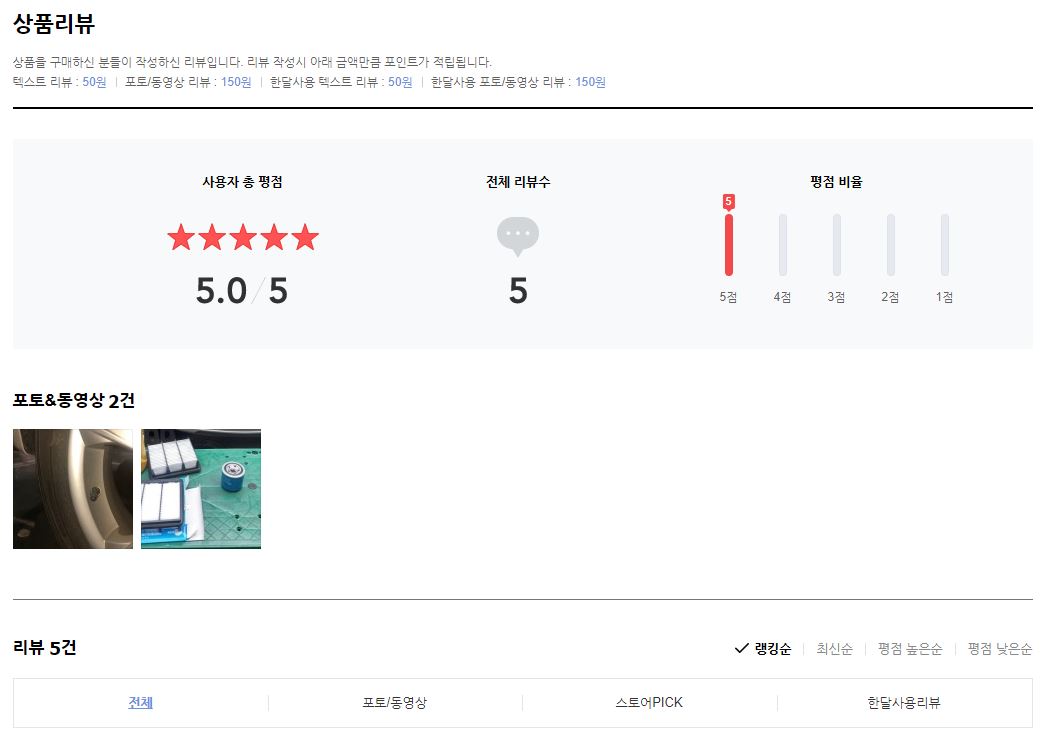This screenshot has width=1061, height=743.
Task: Sort reviews by 평점 높은순
Action: tap(910, 649)
